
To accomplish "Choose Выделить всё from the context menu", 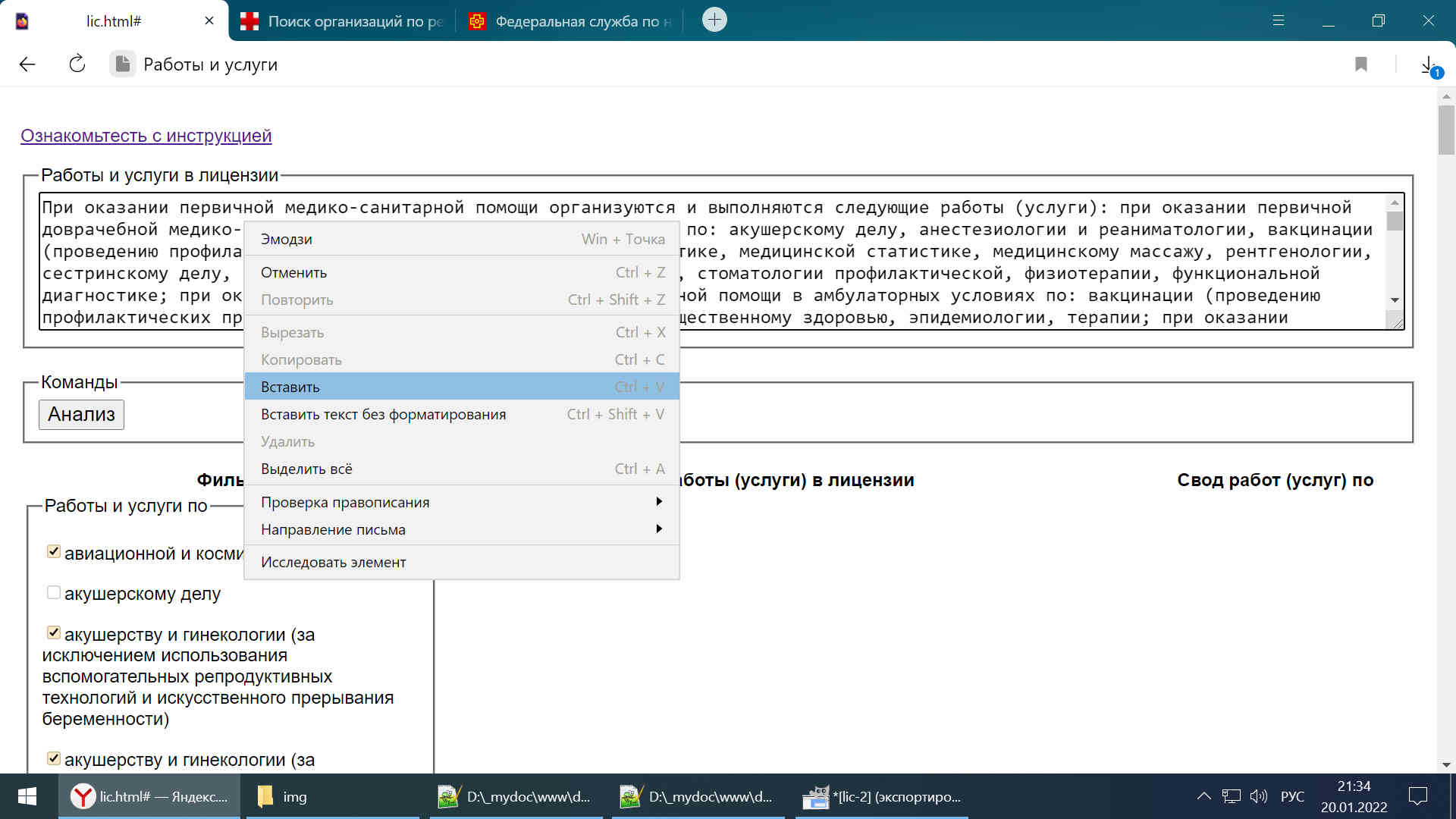I will pos(462,469).
